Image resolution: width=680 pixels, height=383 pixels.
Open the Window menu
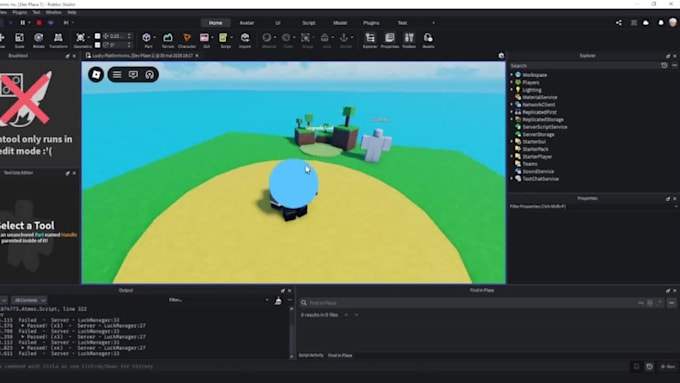click(53, 13)
